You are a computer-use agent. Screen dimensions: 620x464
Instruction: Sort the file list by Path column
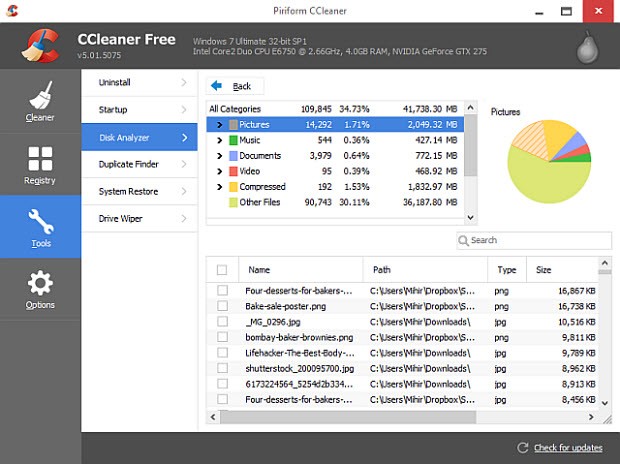pos(425,270)
